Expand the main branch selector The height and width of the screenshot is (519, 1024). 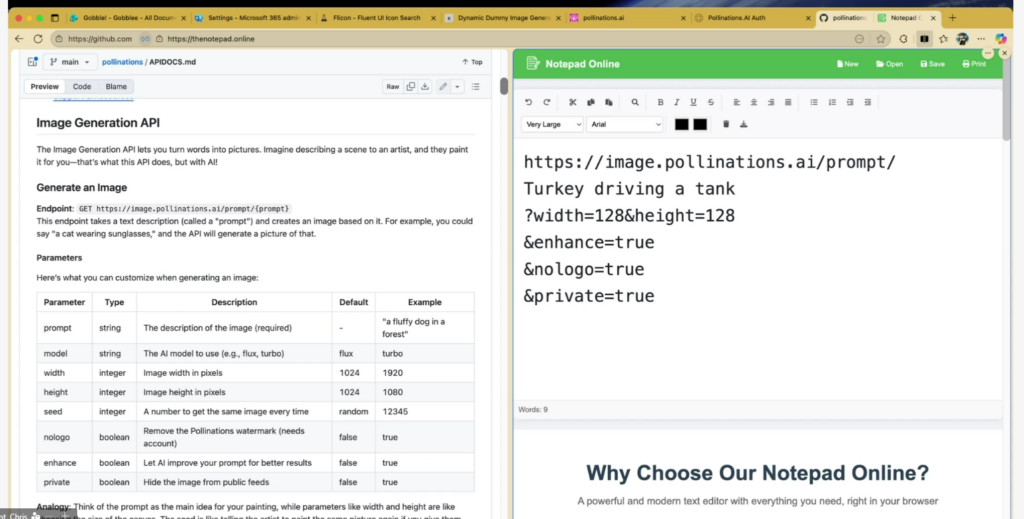(x=68, y=62)
